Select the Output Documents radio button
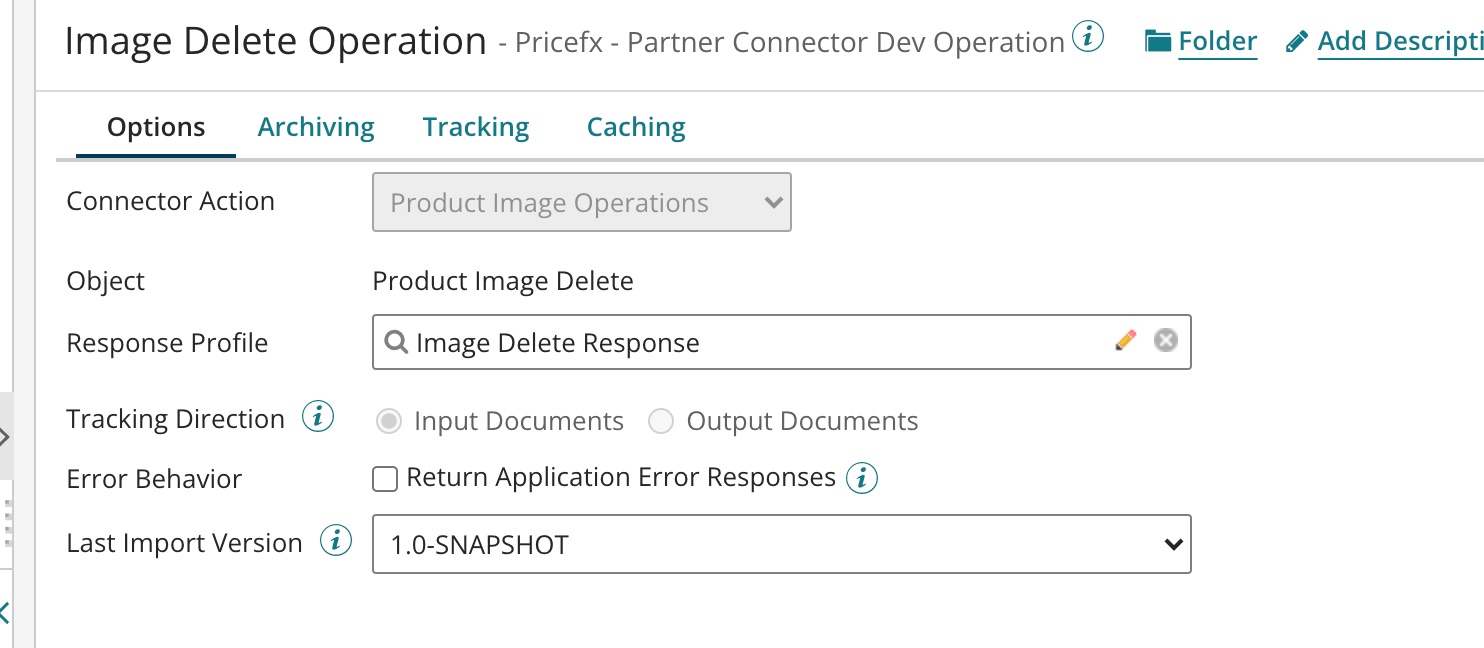 tap(661, 421)
